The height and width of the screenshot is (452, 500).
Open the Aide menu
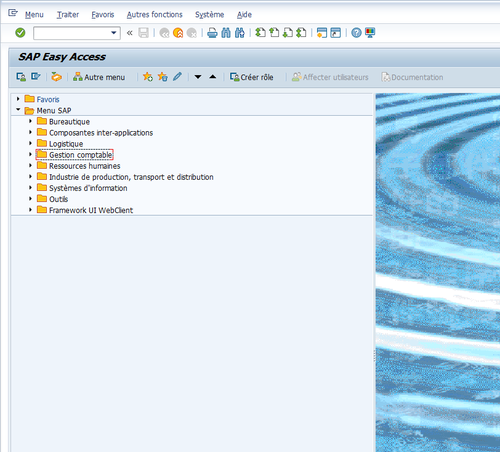pyautogui.click(x=244, y=15)
